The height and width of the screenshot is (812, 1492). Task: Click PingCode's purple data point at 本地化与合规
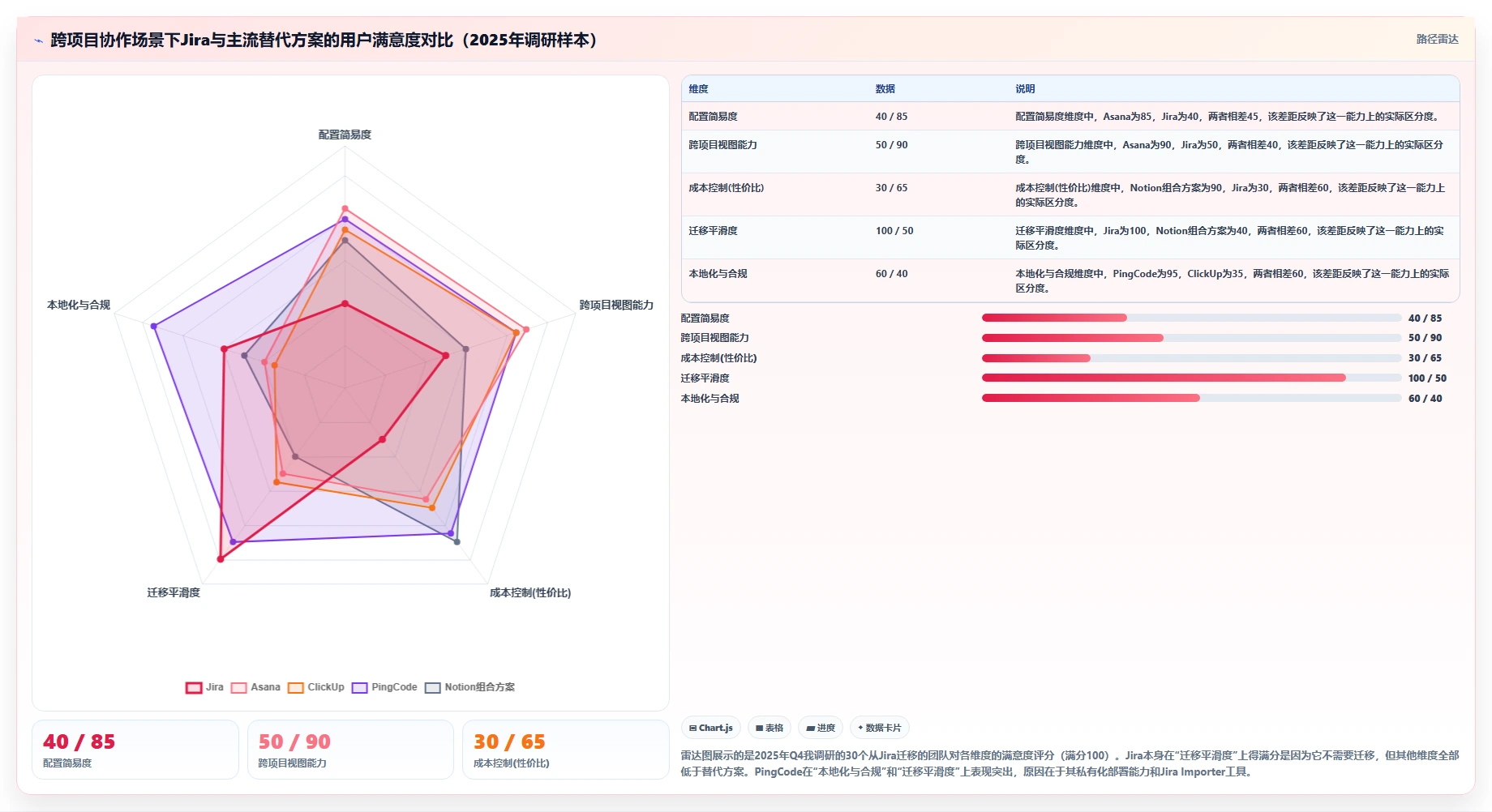tap(153, 327)
